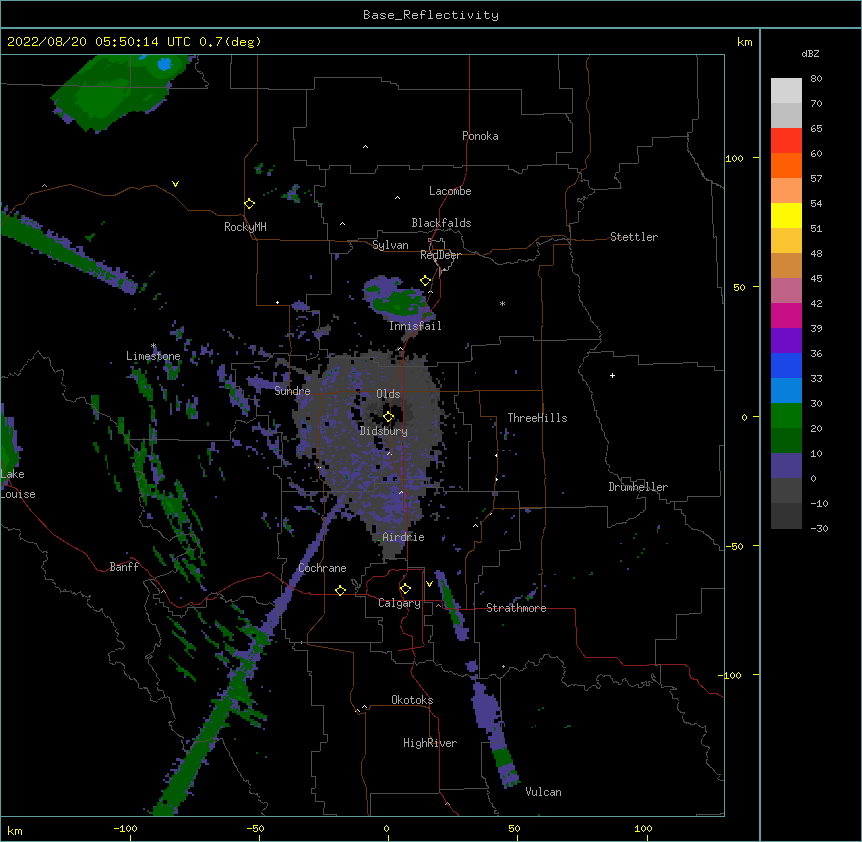Click the yellow diamond marker above Calgary label
Image resolution: width=862 pixels, height=842 pixels.
point(406,589)
